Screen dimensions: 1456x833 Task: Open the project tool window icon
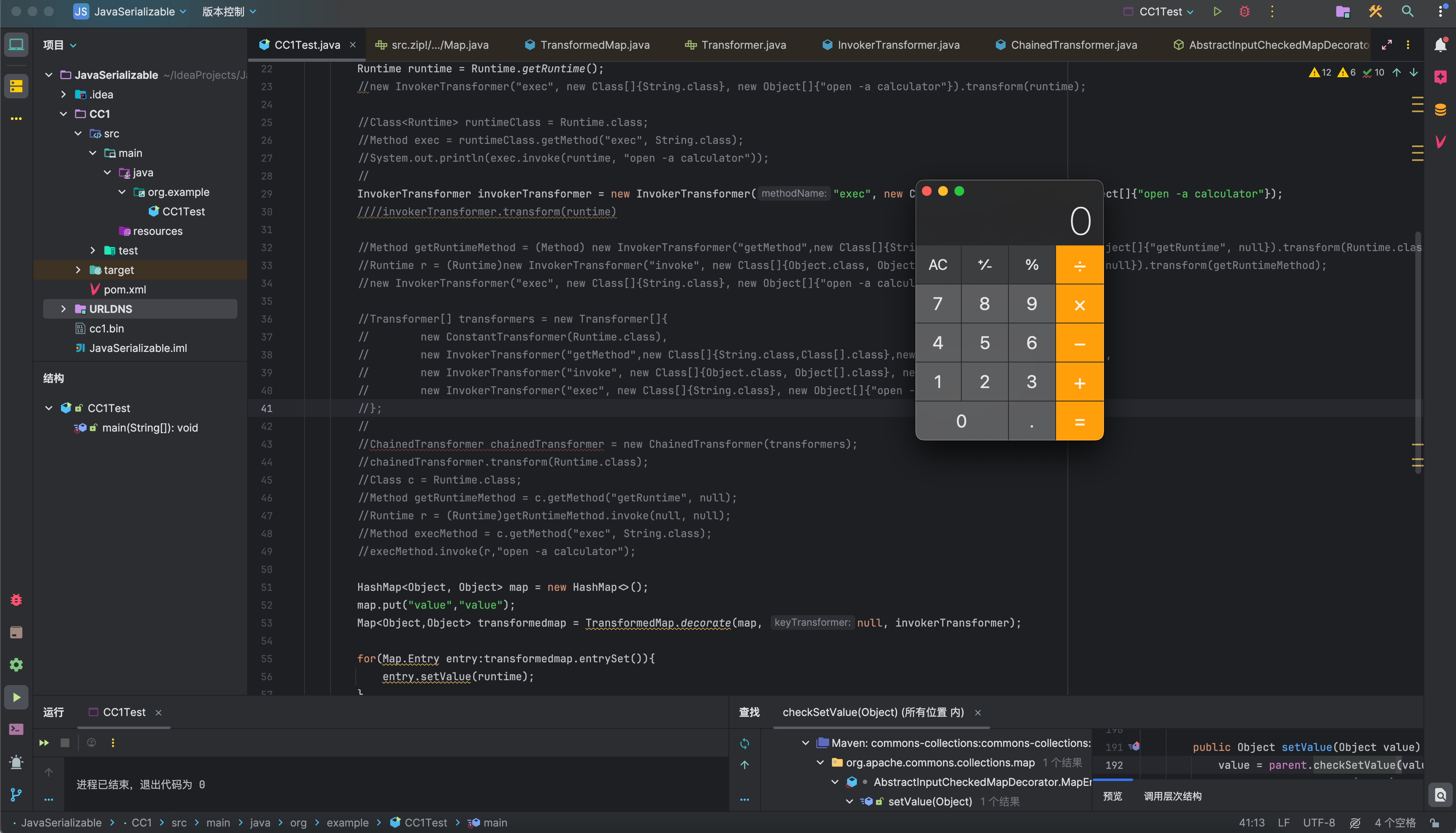pos(16,45)
